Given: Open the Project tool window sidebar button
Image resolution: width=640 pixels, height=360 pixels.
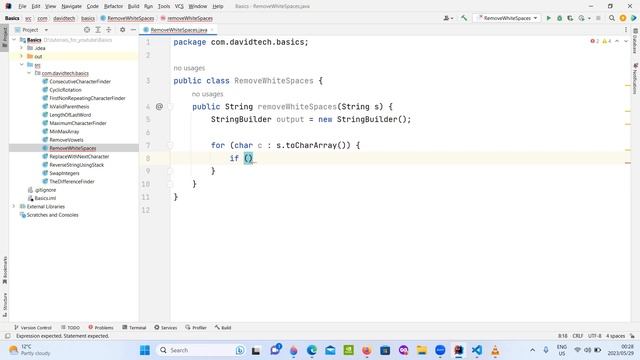Looking at the screenshot, I should coord(4,37).
